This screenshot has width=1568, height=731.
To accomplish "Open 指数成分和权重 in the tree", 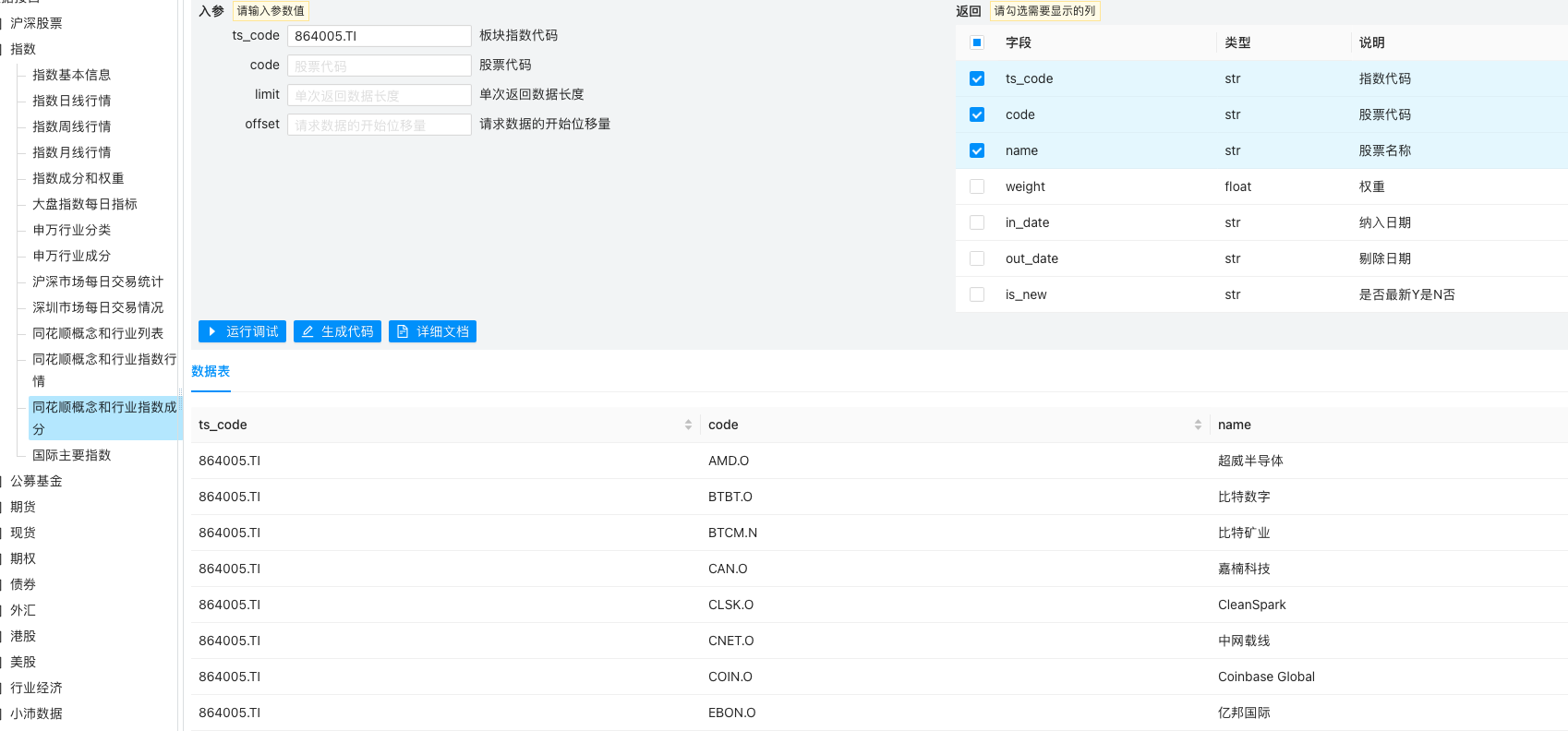I will [78, 178].
